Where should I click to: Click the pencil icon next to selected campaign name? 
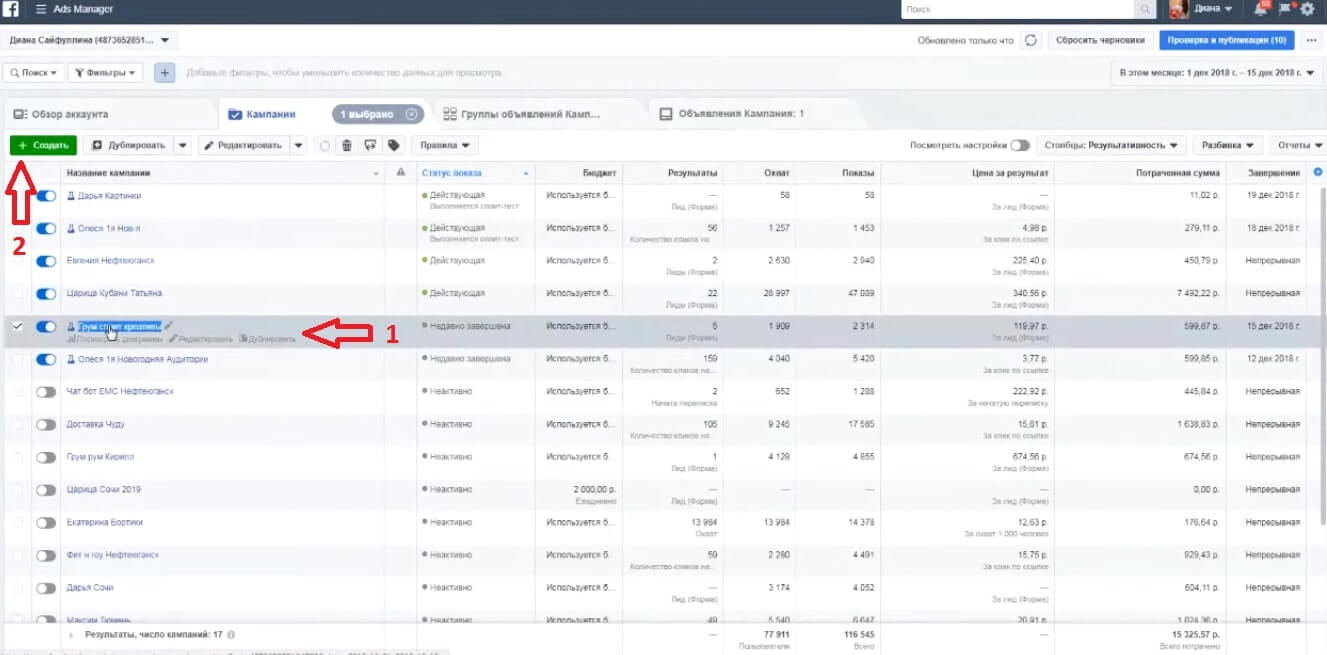[169, 325]
